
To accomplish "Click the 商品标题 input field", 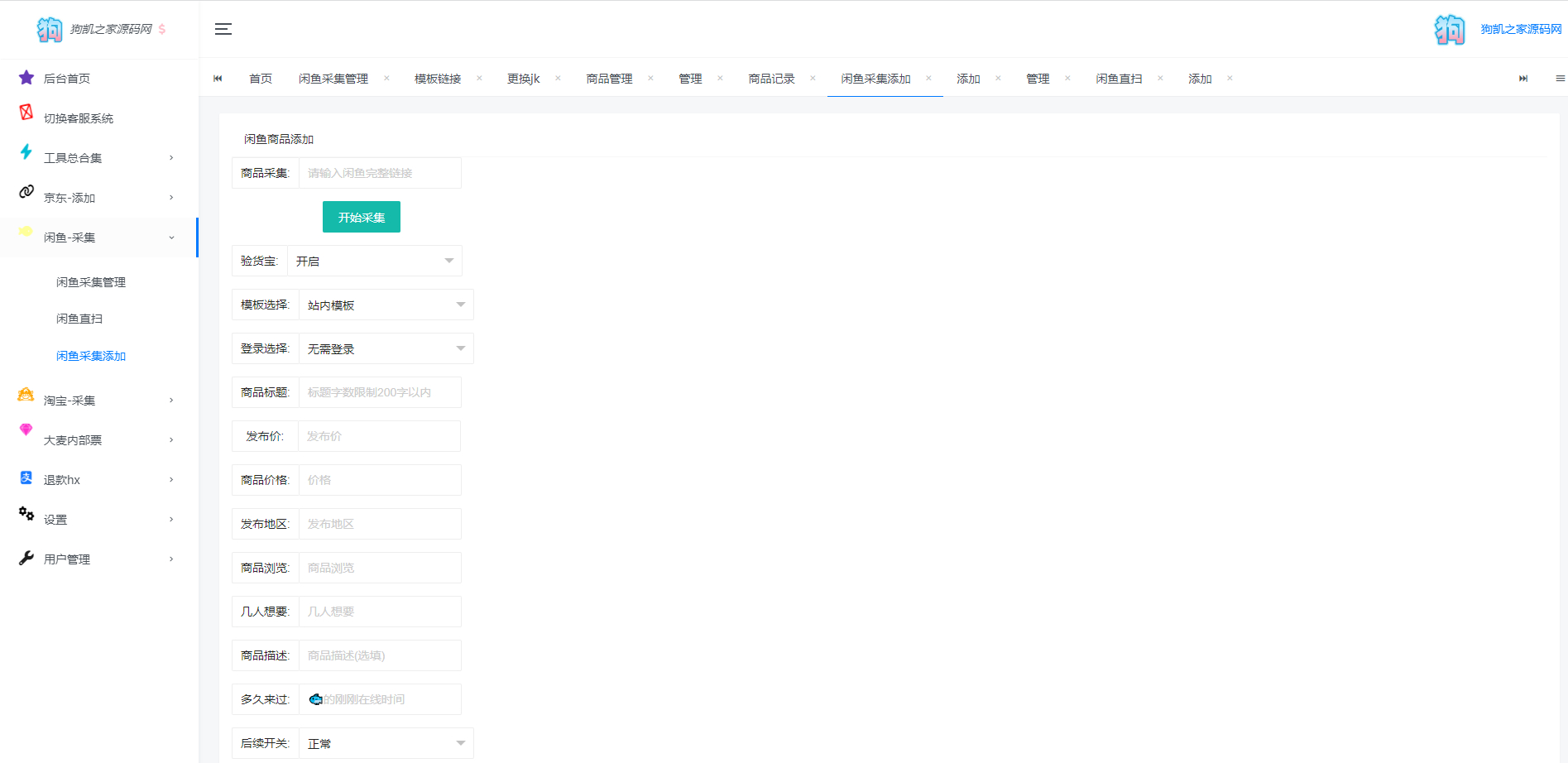I will (x=379, y=392).
